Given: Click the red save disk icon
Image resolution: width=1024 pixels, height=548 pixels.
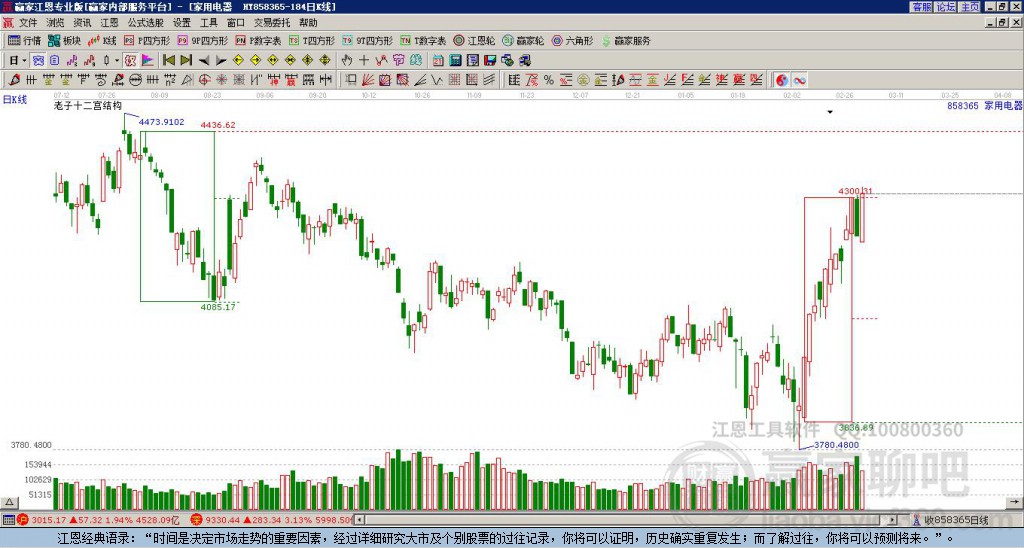Looking at the screenshot, I should pos(490,61).
